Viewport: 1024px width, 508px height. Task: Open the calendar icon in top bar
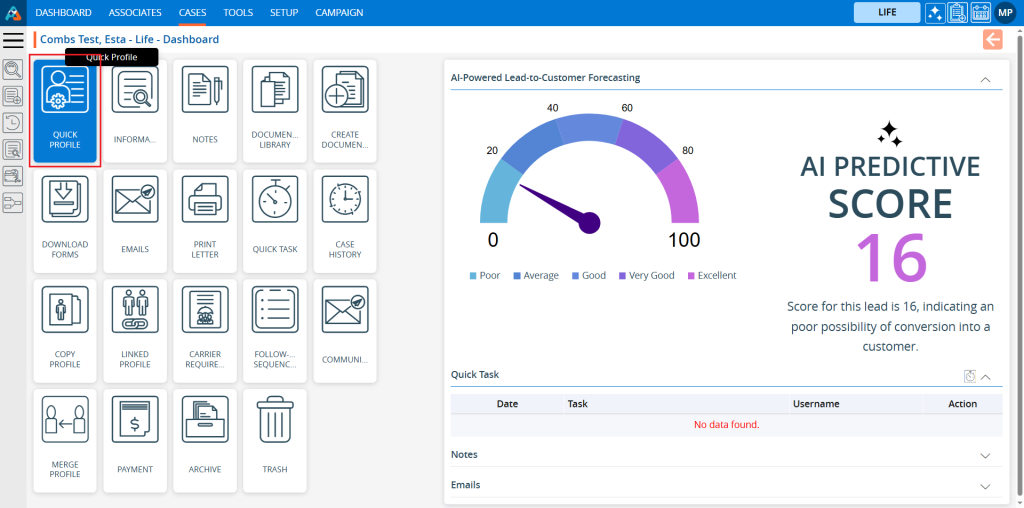click(979, 13)
